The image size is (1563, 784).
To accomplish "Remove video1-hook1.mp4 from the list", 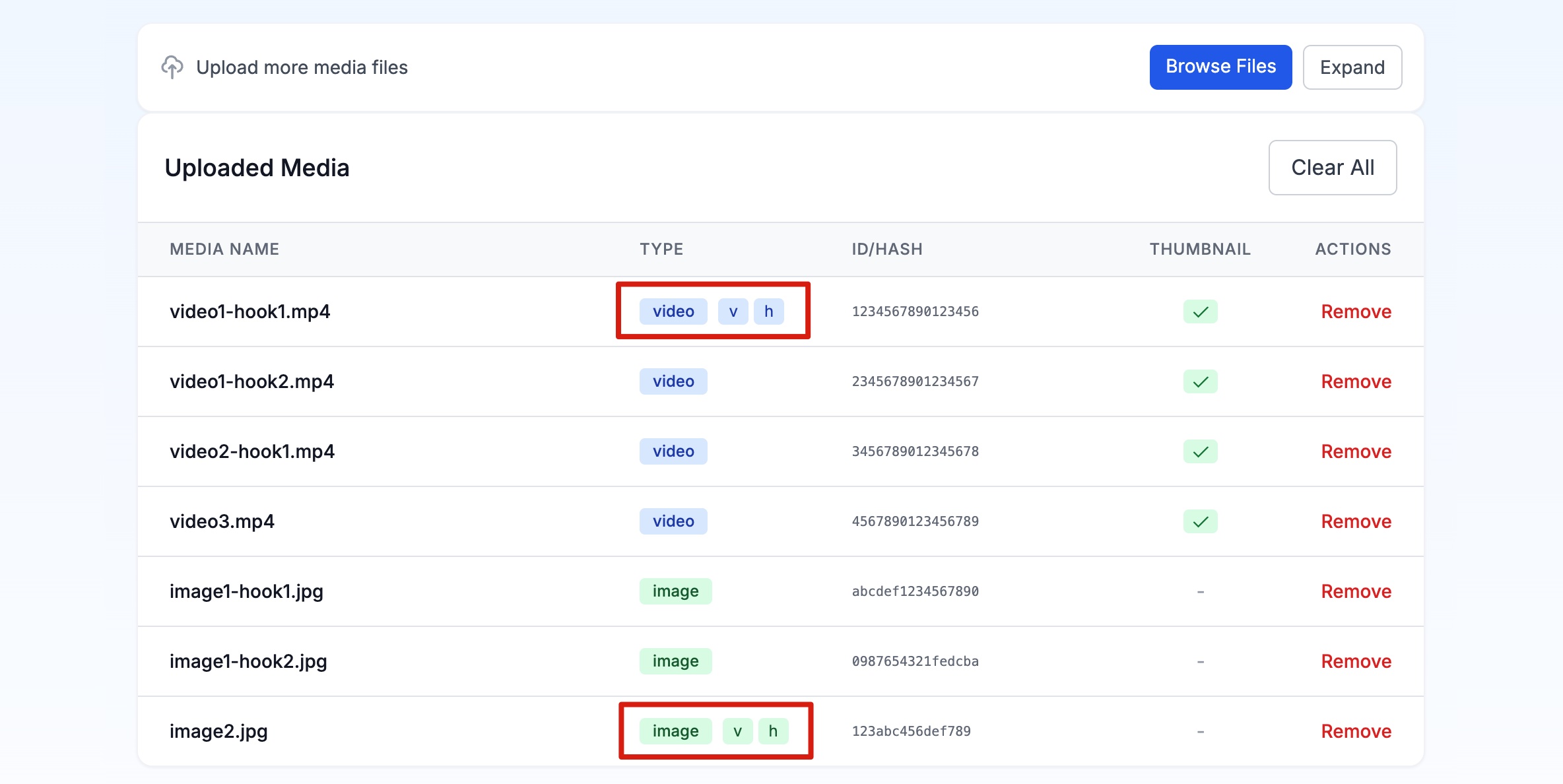I will (1356, 311).
